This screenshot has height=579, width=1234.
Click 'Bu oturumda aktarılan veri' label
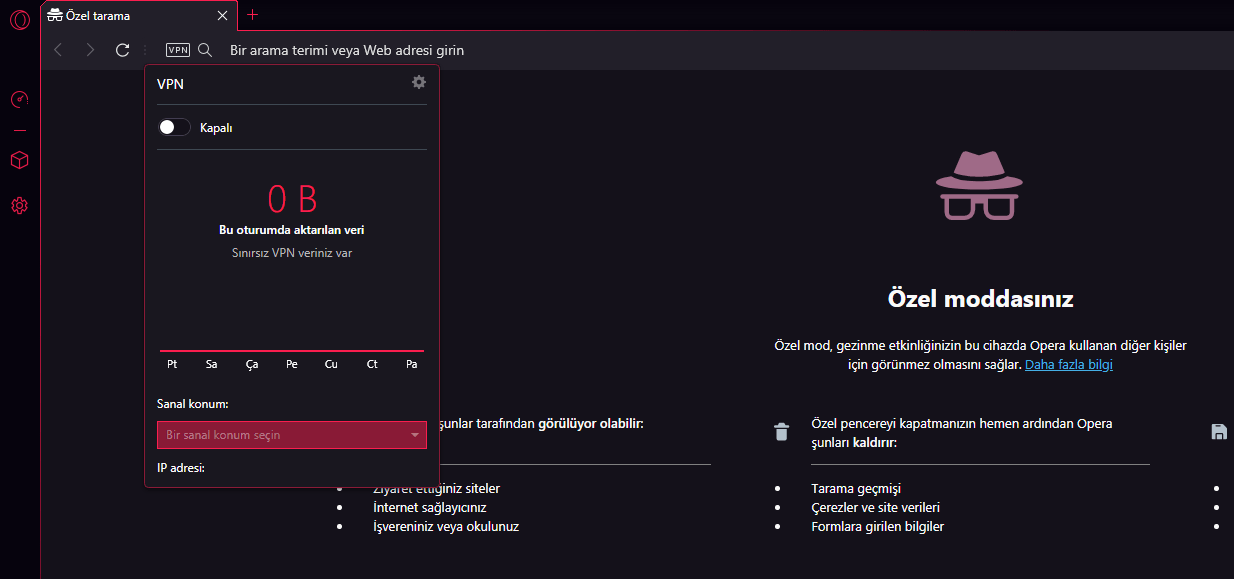pos(292,230)
